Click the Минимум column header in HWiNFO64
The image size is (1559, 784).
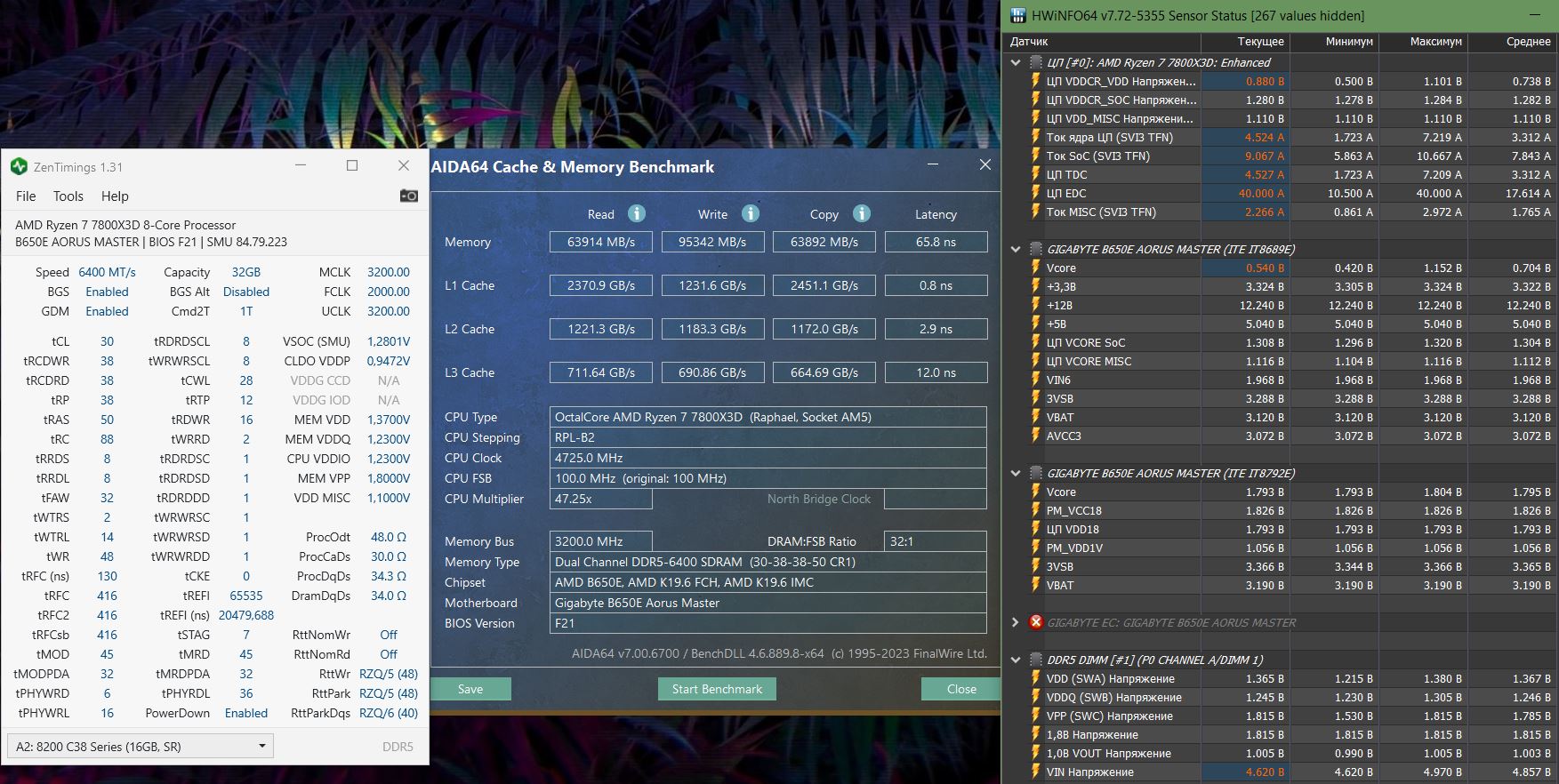(1334, 41)
